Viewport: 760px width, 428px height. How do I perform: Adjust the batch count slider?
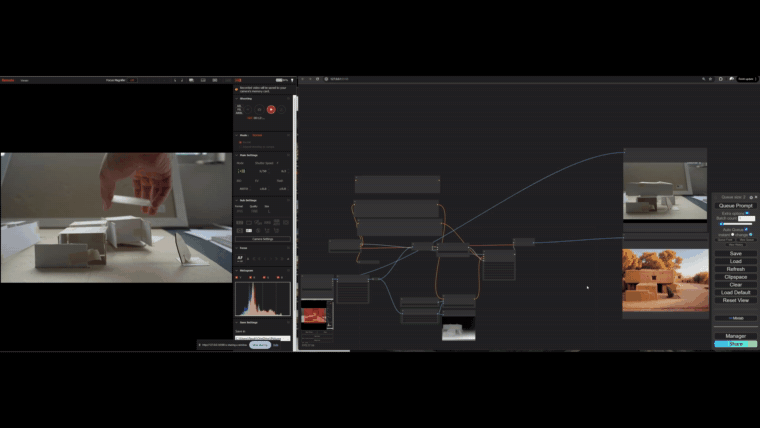pyautogui.click(x=735, y=224)
